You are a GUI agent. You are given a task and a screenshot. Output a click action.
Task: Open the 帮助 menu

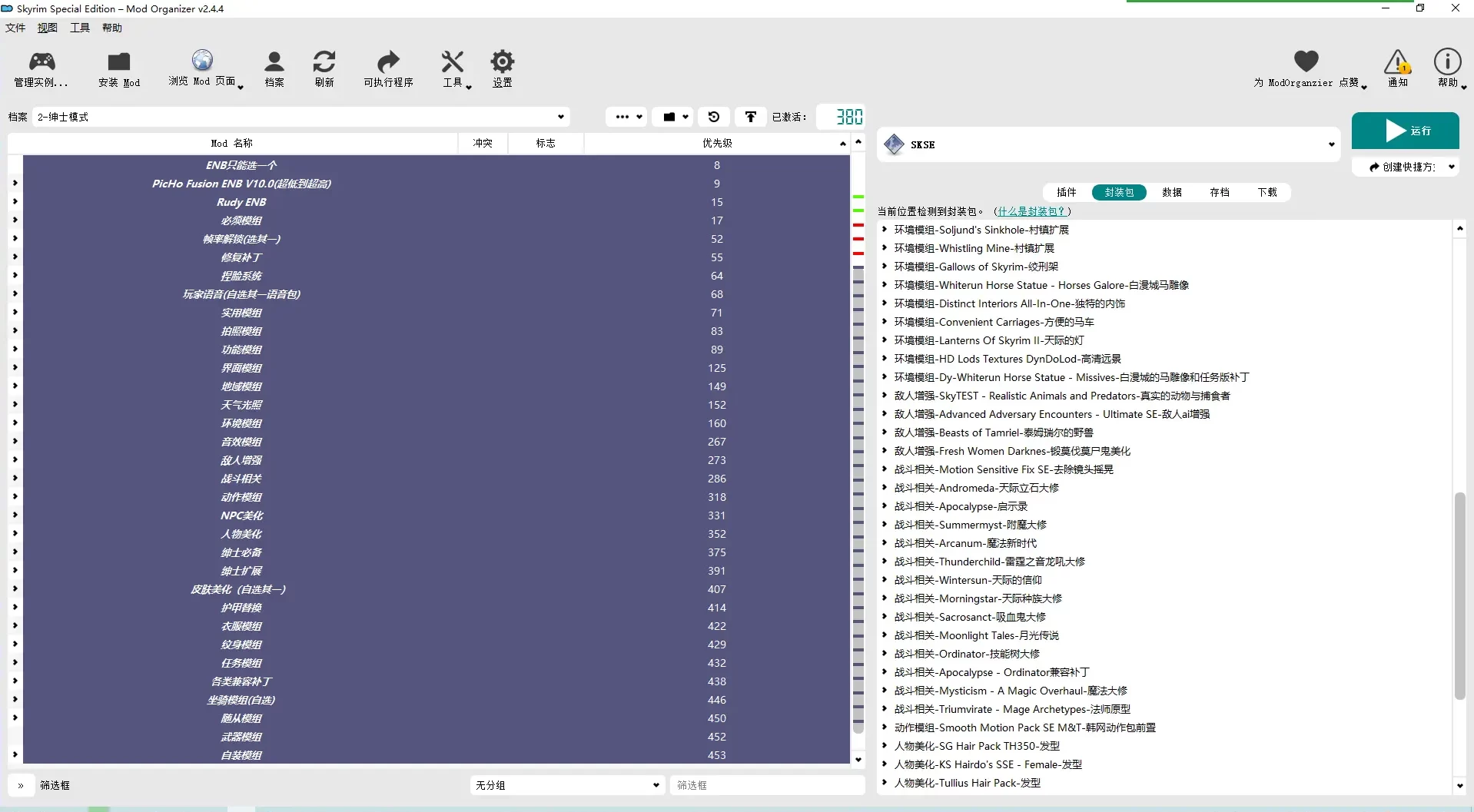112,28
